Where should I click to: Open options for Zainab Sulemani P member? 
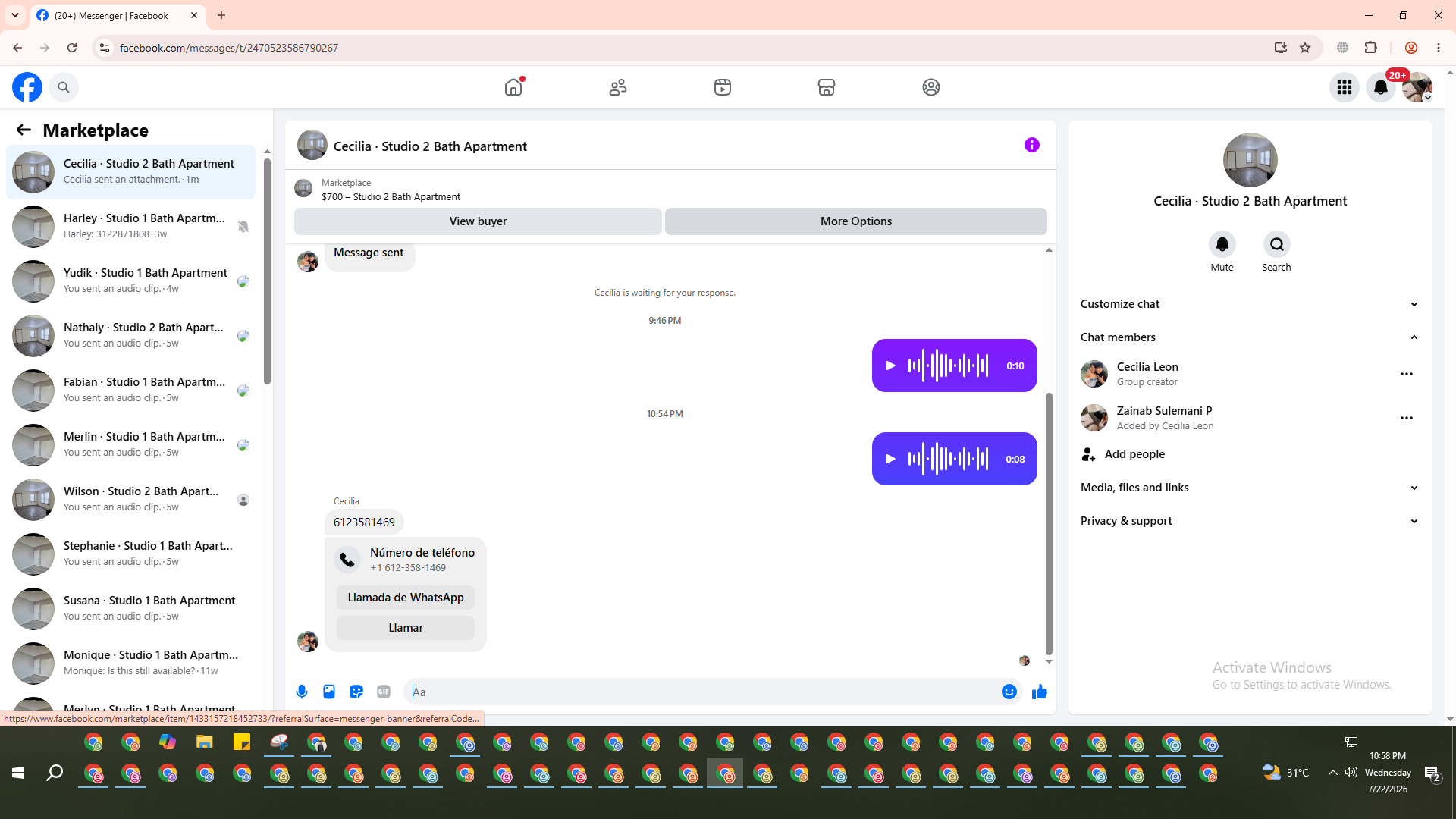coord(1407,418)
